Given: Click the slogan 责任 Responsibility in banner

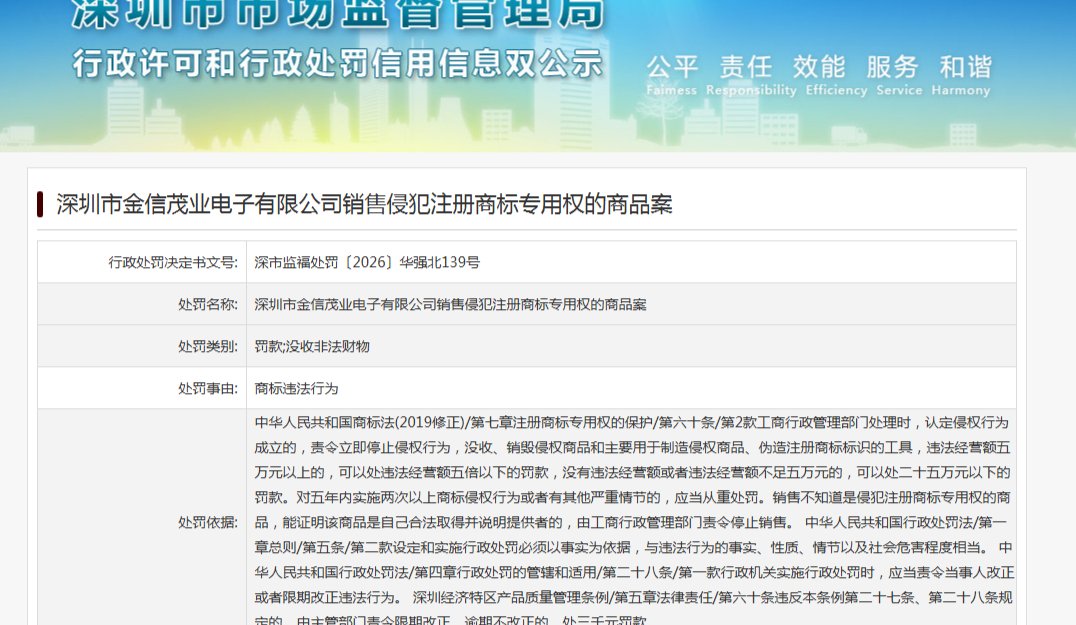Looking at the screenshot, I should coord(751,75).
